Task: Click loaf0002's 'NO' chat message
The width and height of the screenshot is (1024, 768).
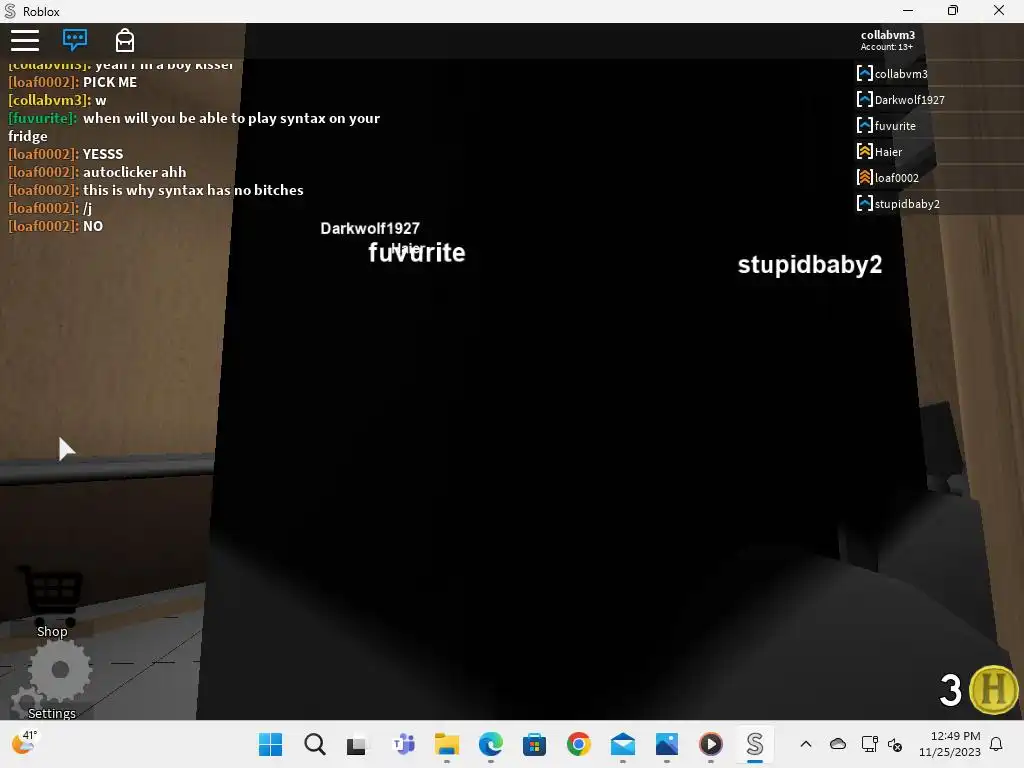Action: pyautogui.click(x=93, y=227)
